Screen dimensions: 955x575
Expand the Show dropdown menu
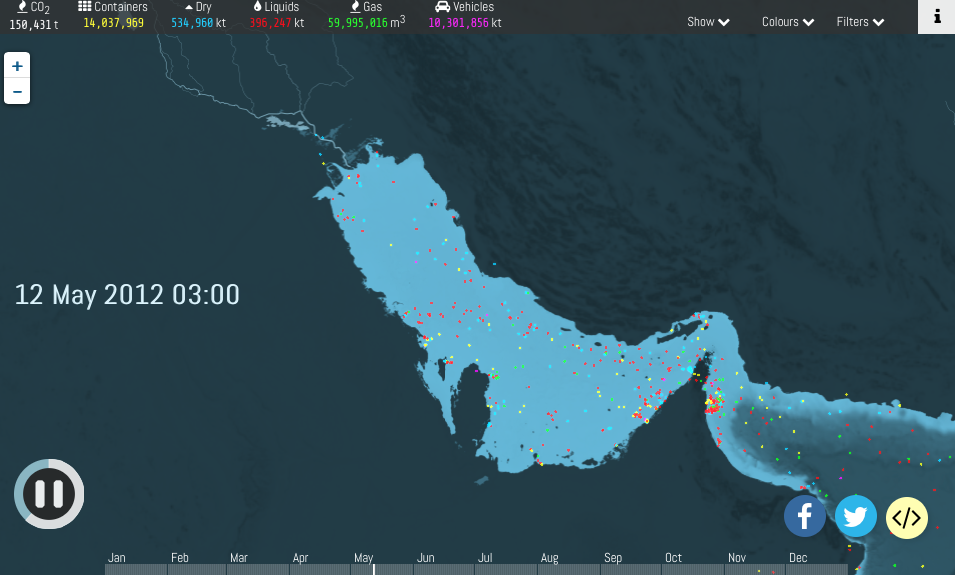pyautogui.click(x=708, y=22)
